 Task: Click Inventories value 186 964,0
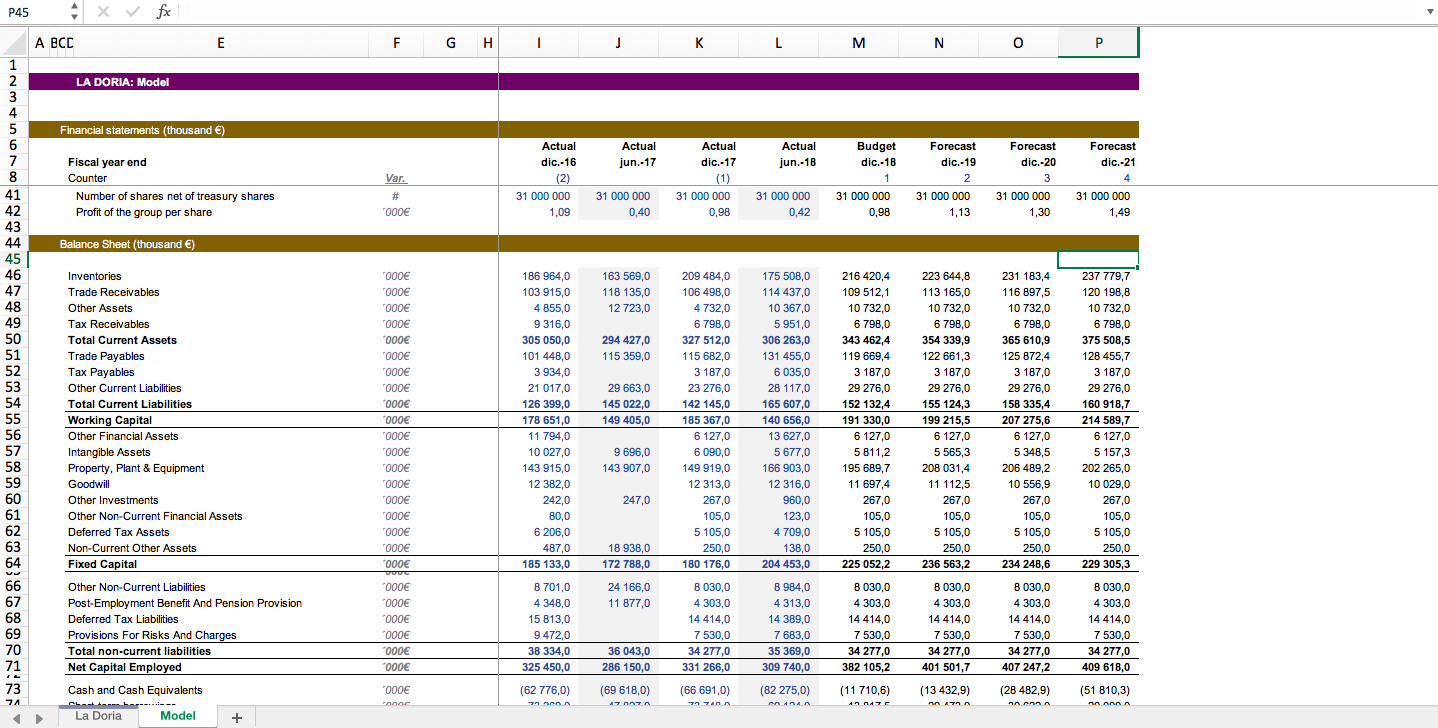pos(546,276)
